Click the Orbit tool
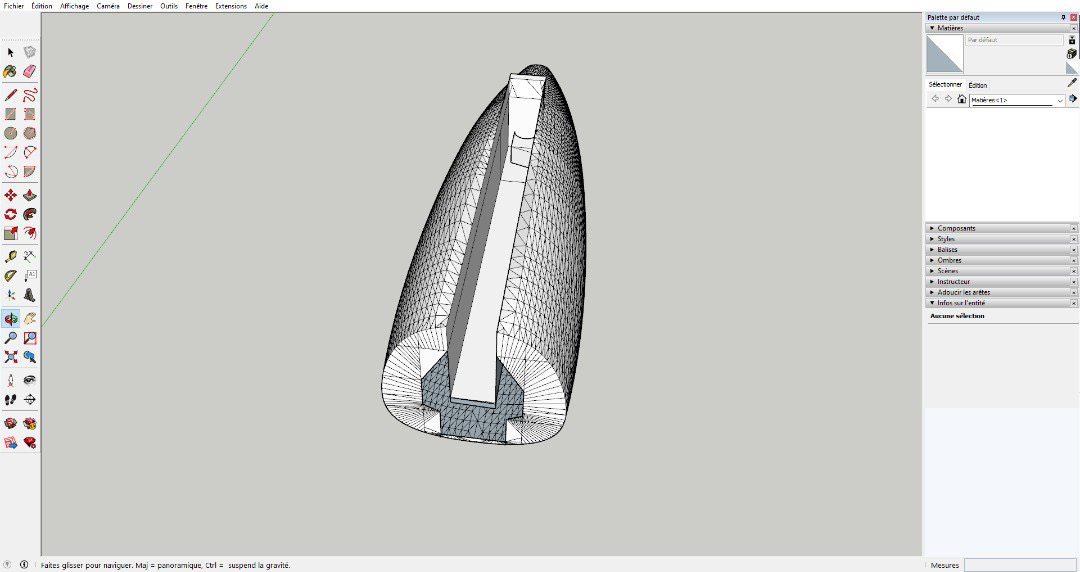 click(x=11, y=319)
